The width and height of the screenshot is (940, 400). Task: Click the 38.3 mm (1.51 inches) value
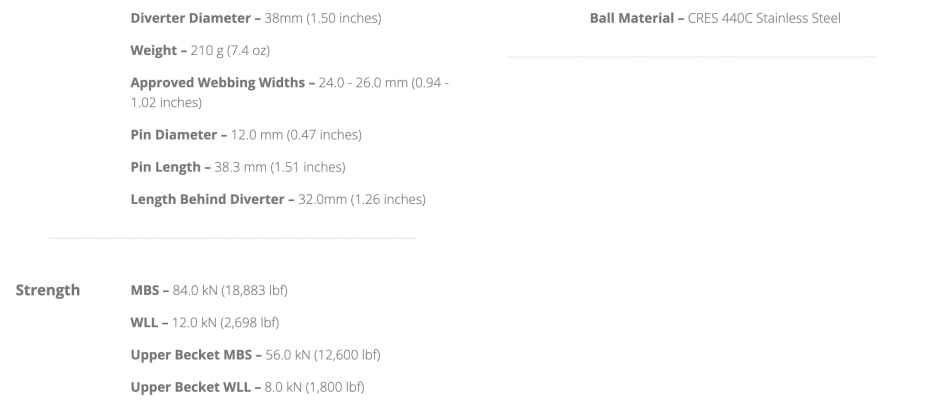pyautogui.click(x=280, y=166)
